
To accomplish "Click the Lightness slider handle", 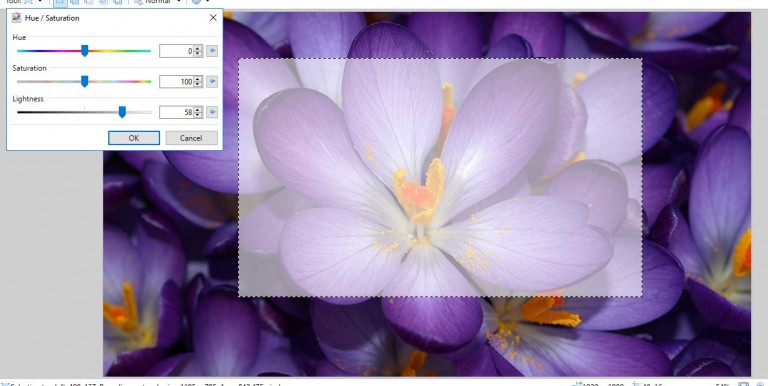I will tap(122, 112).
